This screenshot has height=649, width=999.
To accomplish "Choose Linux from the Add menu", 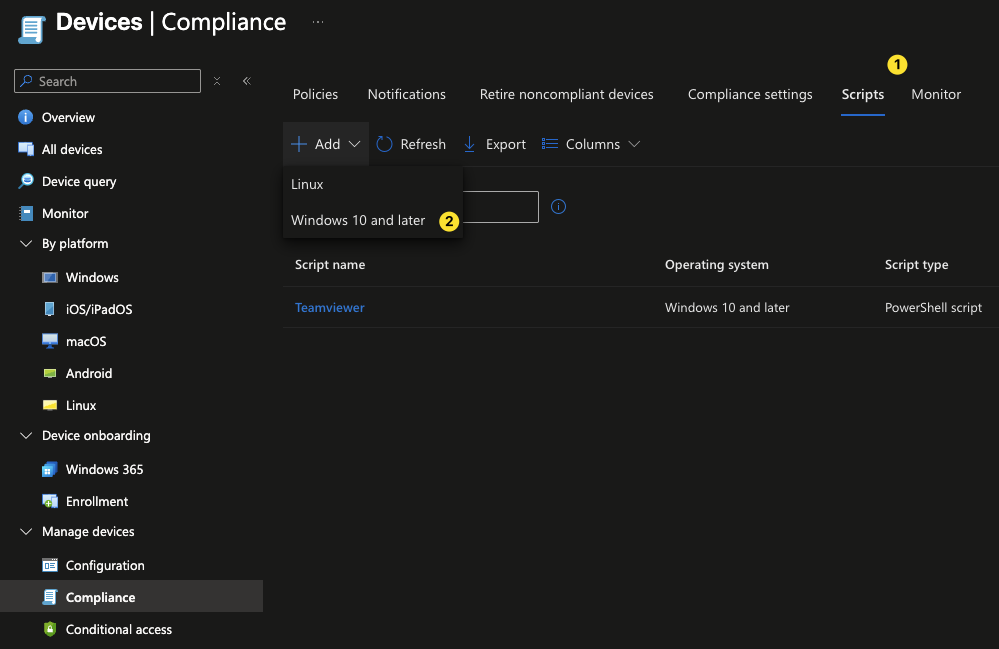I will click(x=307, y=184).
